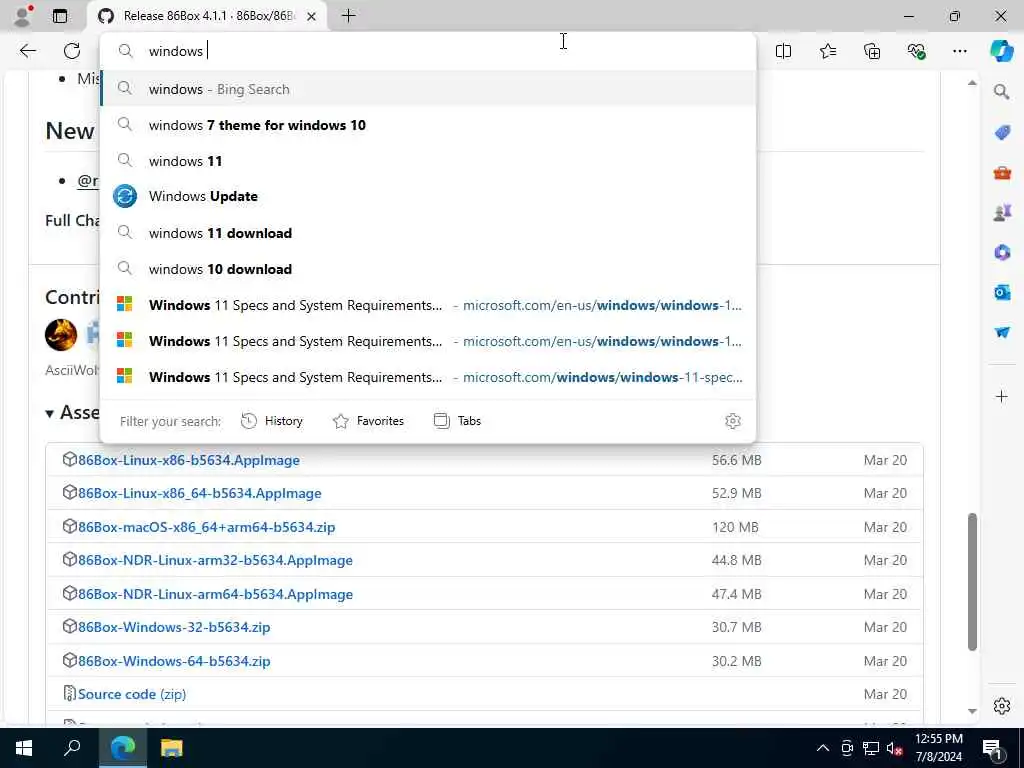The width and height of the screenshot is (1024, 768).
Task: Click the muted volume tray icon
Action: coord(895,748)
